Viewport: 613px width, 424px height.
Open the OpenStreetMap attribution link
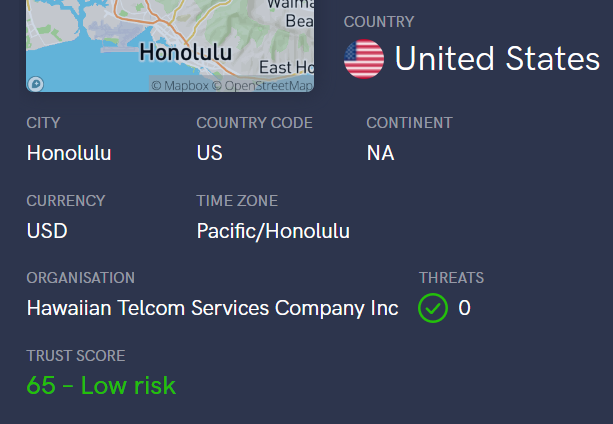[264, 85]
